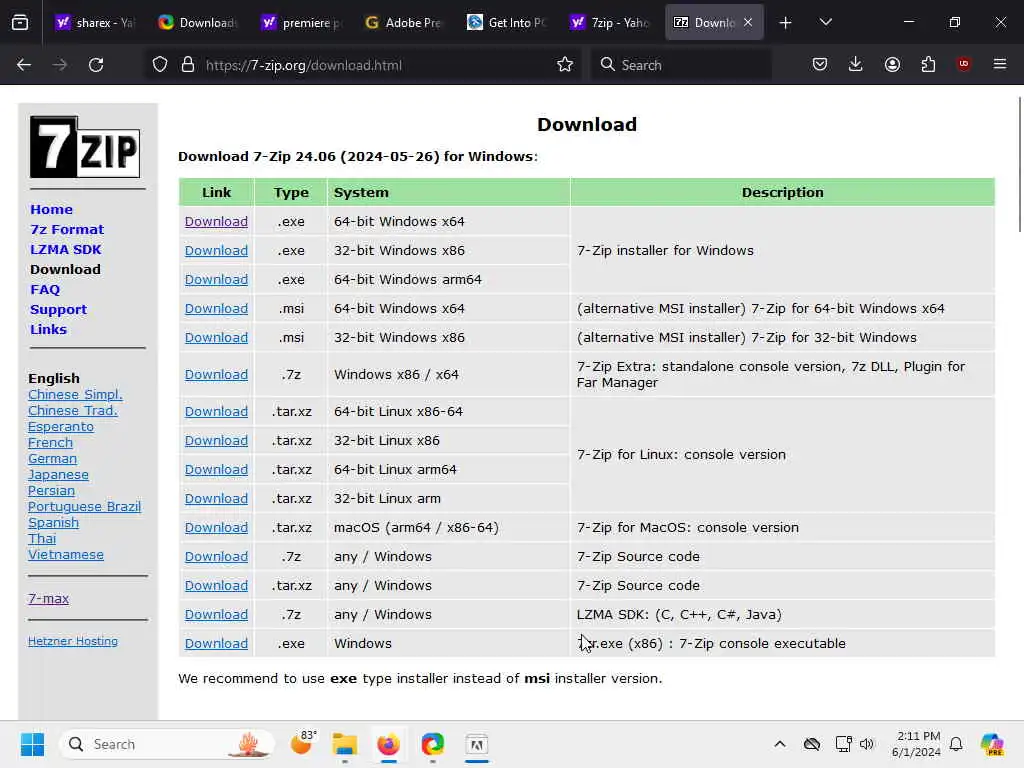
Task: Download the LZMA SDK .7z
Action: (x=216, y=615)
